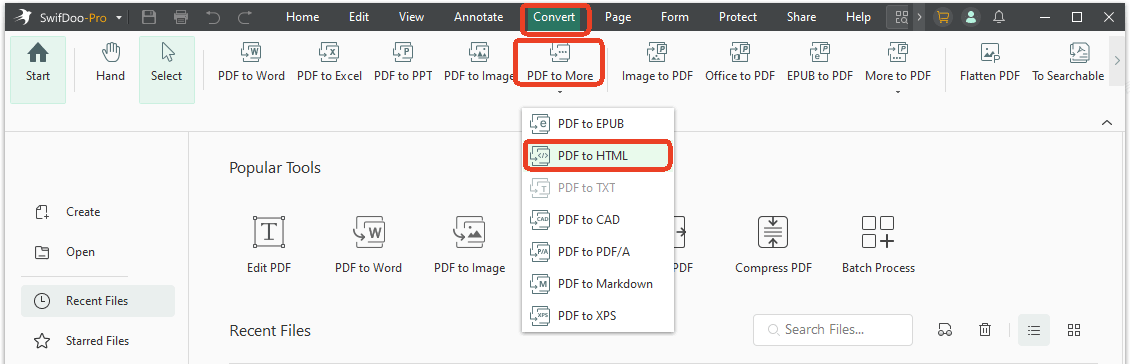Screen dimensions: 1130x364
Task: Choose PDF to HTML from menu
Action: [x=598, y=156]
